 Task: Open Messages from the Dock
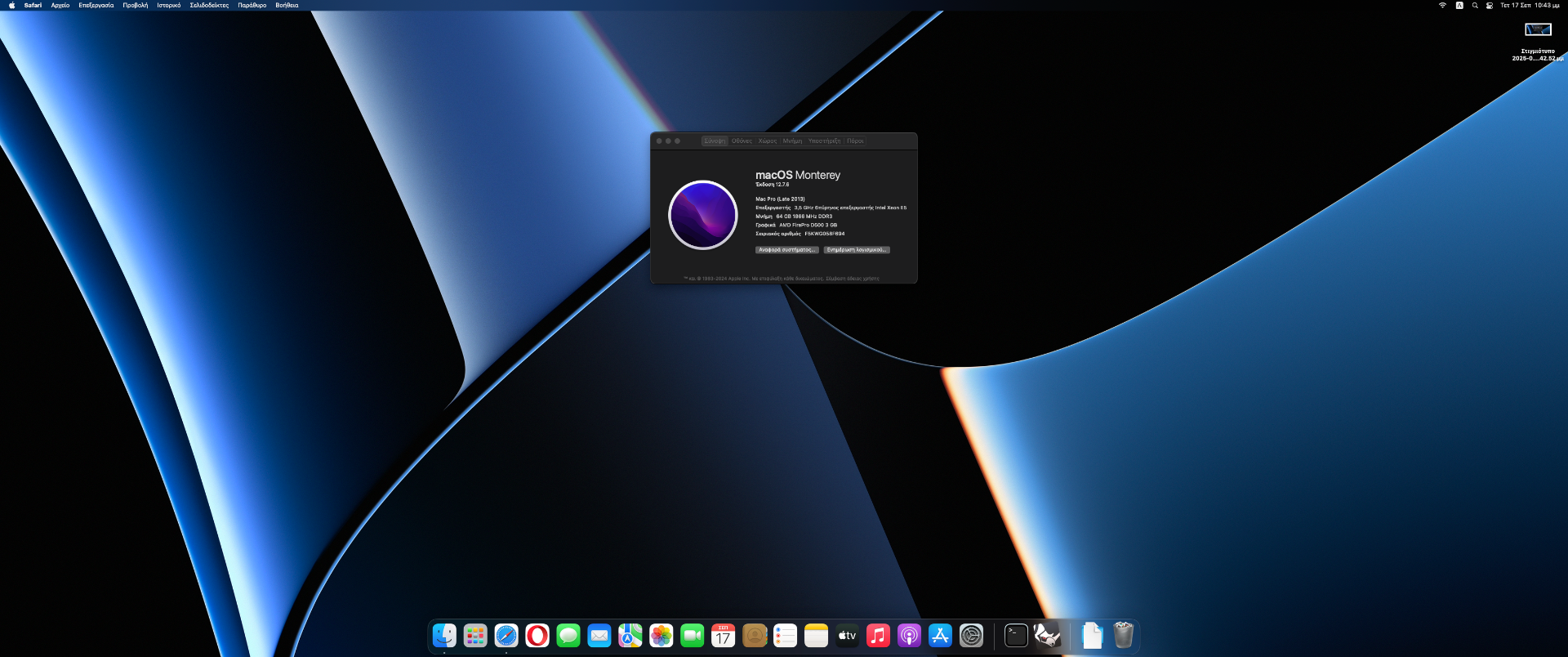(x=568, y=636)
